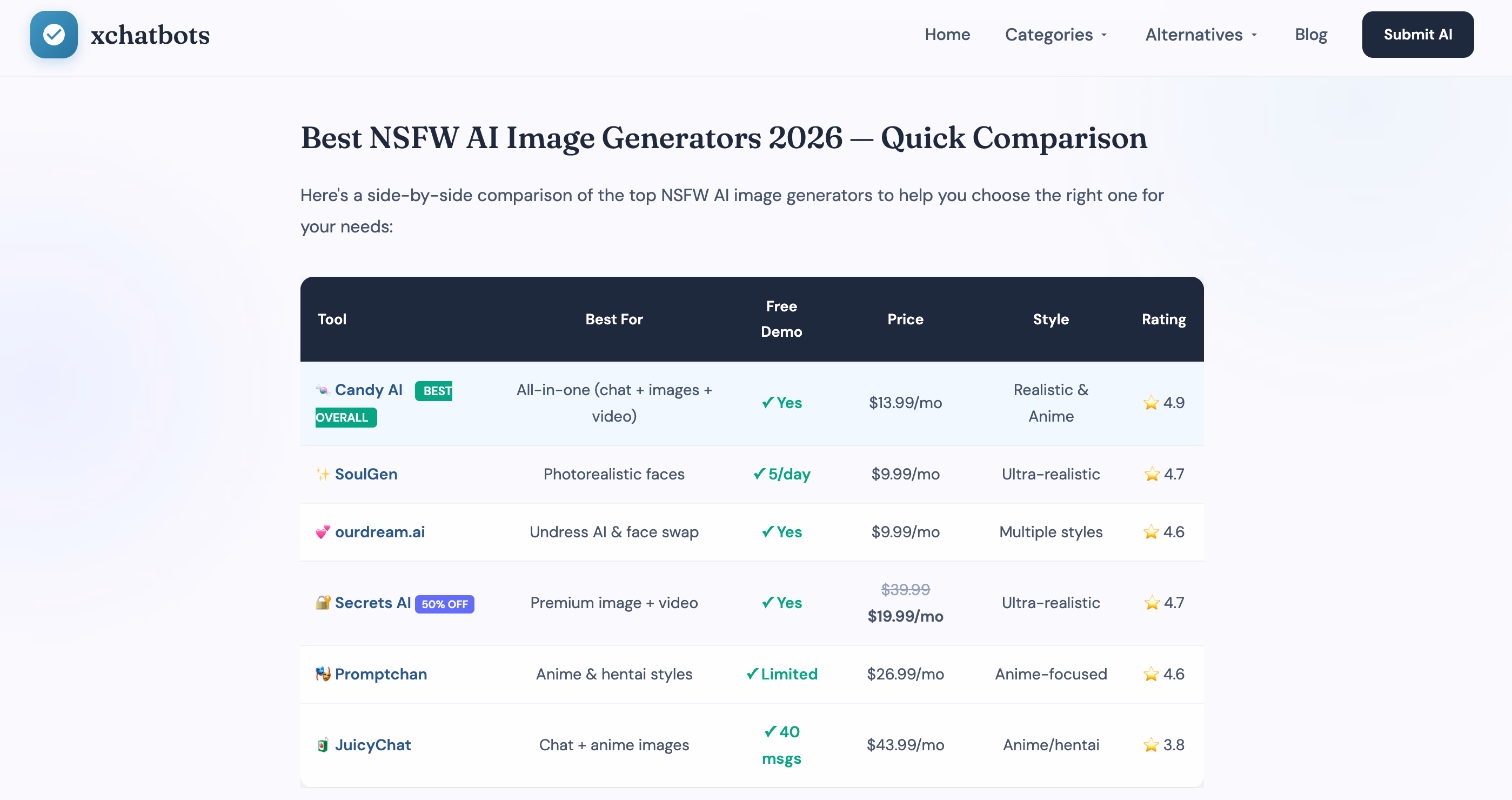Click the lock icon next to Secrets AI
Image resolution: width=1512 pixels, height=800 pixels.
pos(323,603)
